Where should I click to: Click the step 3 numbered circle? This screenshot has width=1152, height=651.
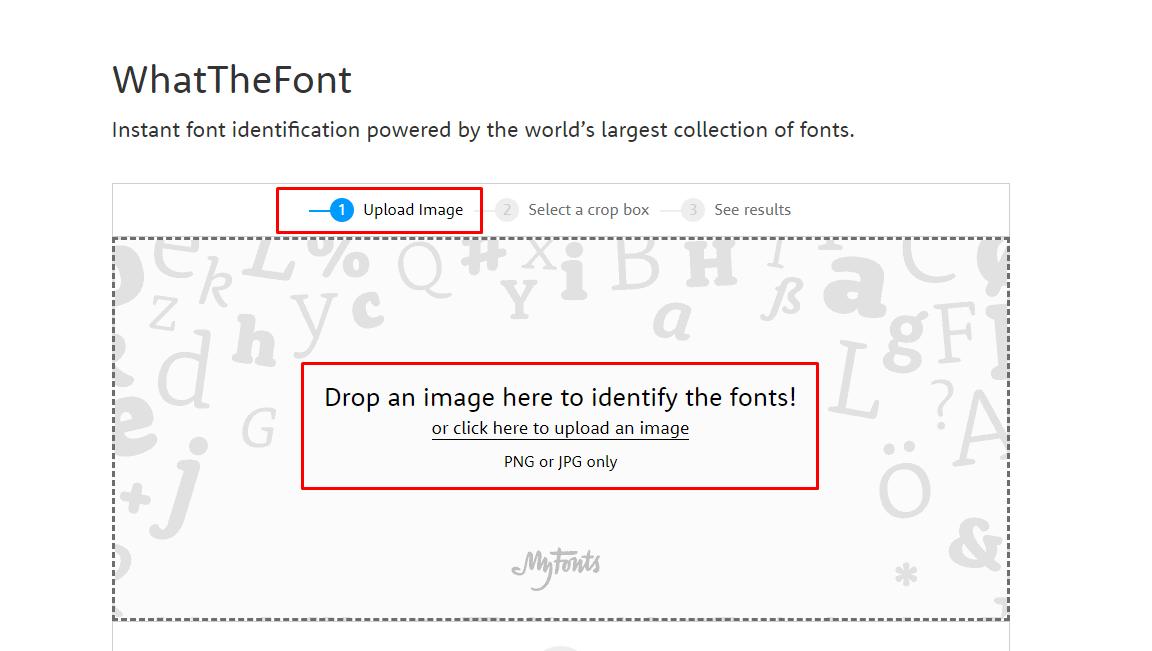[x=692, y=210]
